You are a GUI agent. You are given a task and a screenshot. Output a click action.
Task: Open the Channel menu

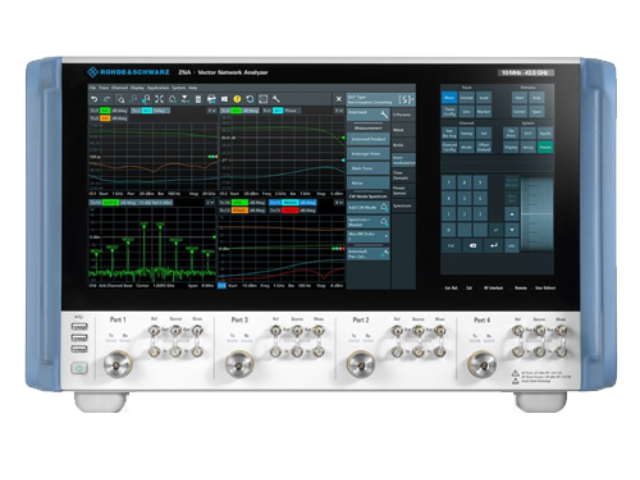[120, 88]
